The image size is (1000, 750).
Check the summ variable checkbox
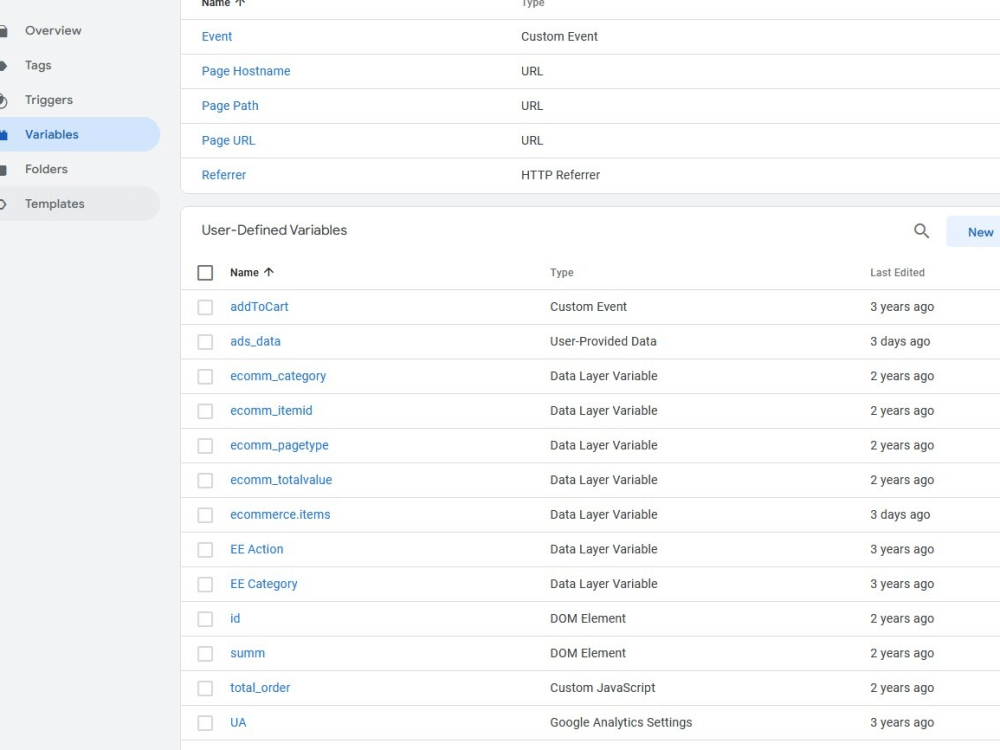(205, 653)
